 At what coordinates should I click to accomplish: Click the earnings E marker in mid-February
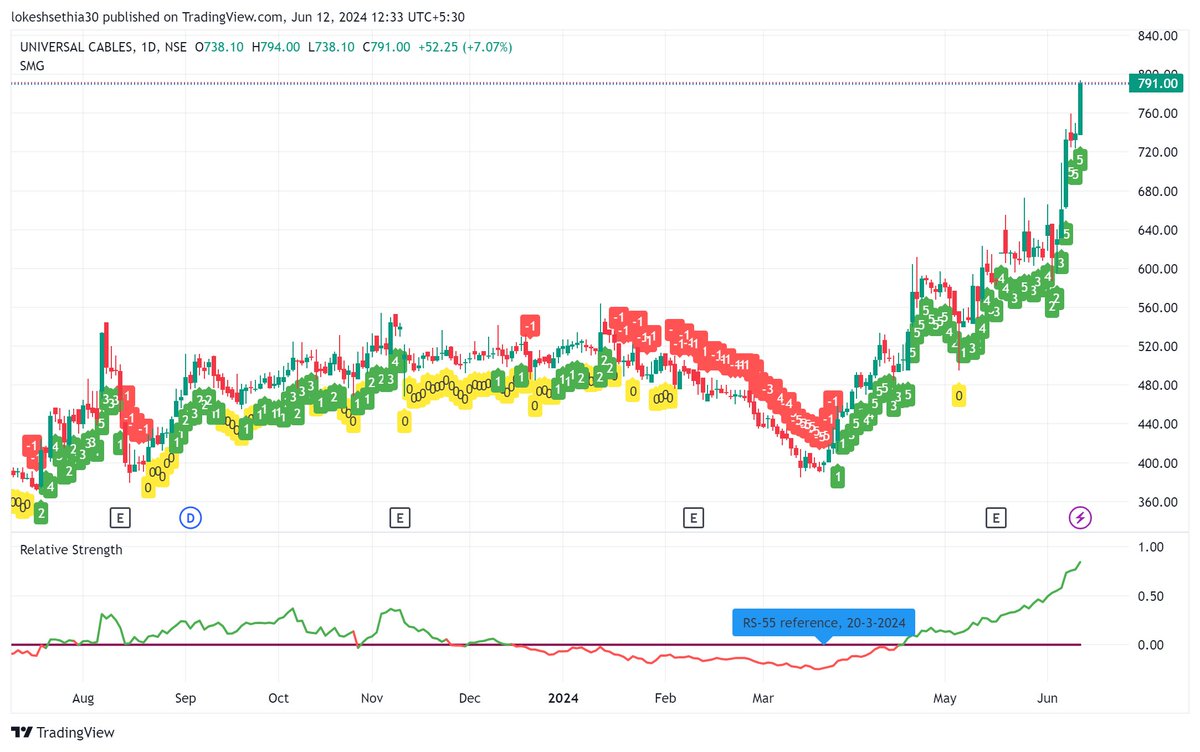692,517
